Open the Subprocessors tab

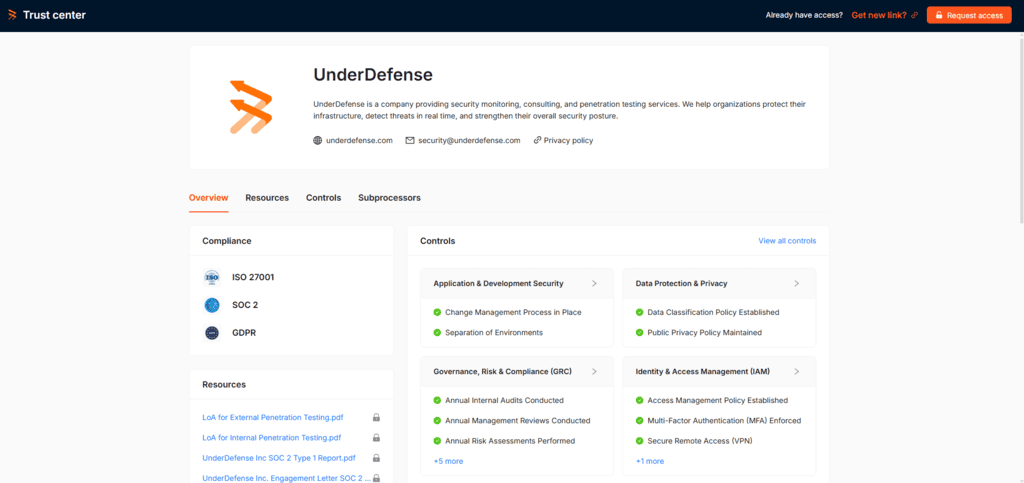389,198
